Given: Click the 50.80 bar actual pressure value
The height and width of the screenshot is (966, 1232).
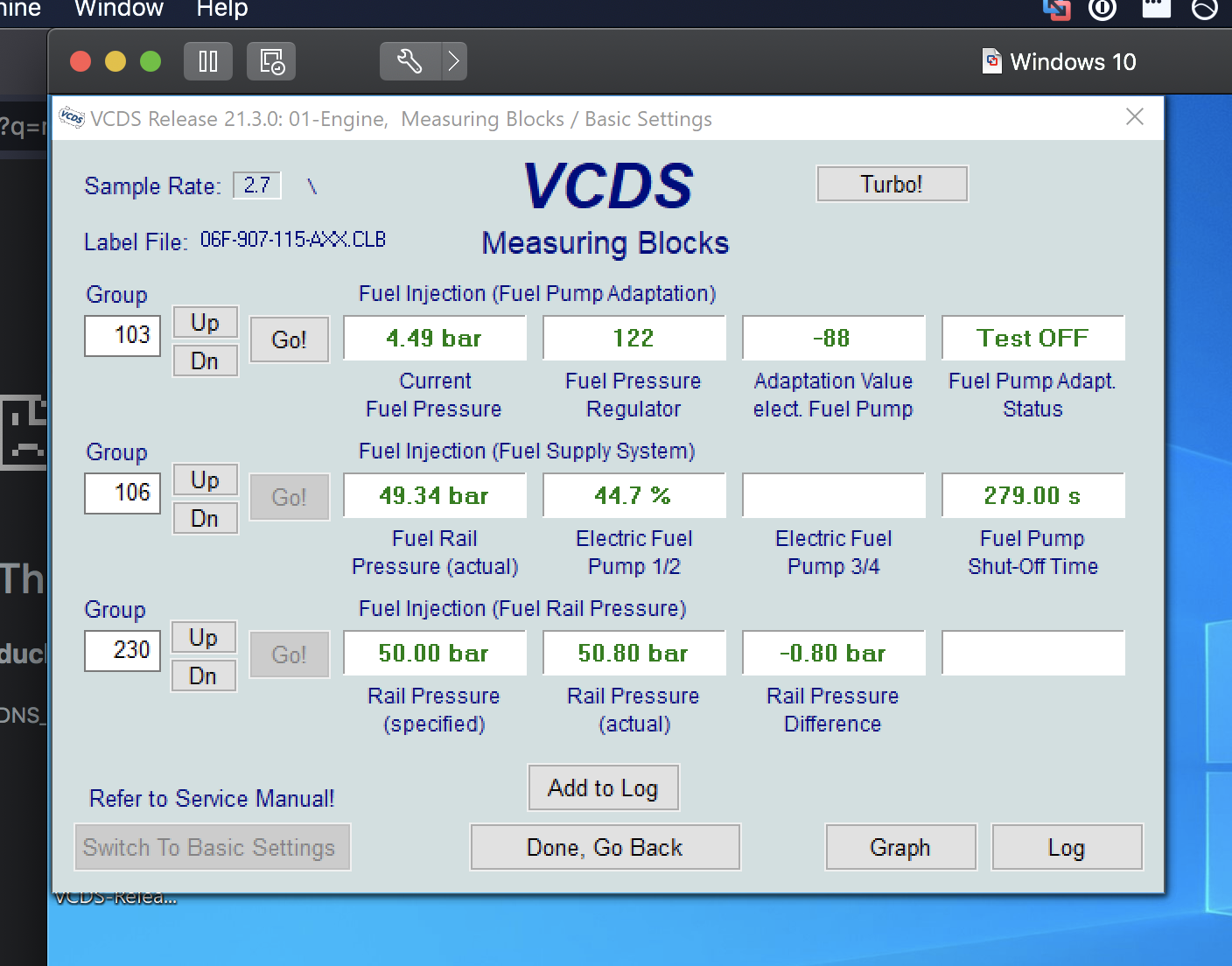Looking at the screenshot, I should pos(634,653).
